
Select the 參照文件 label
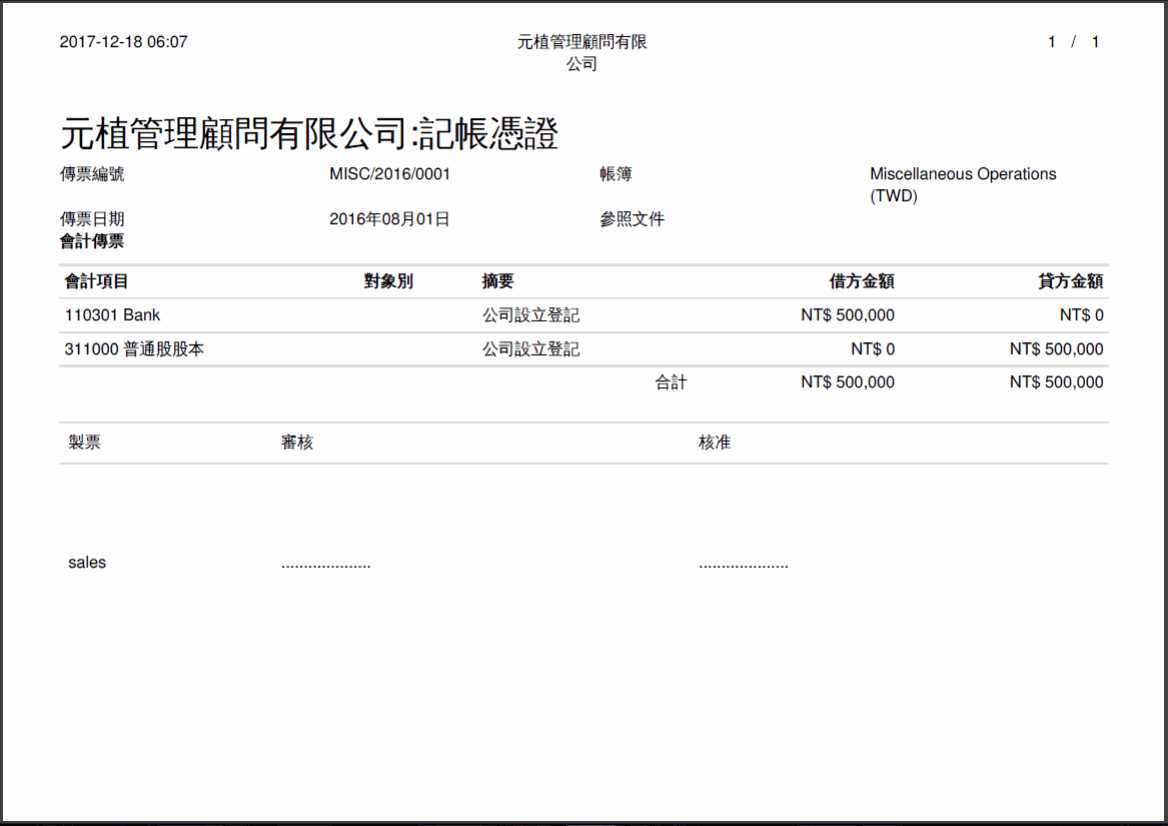coord(632,219)
